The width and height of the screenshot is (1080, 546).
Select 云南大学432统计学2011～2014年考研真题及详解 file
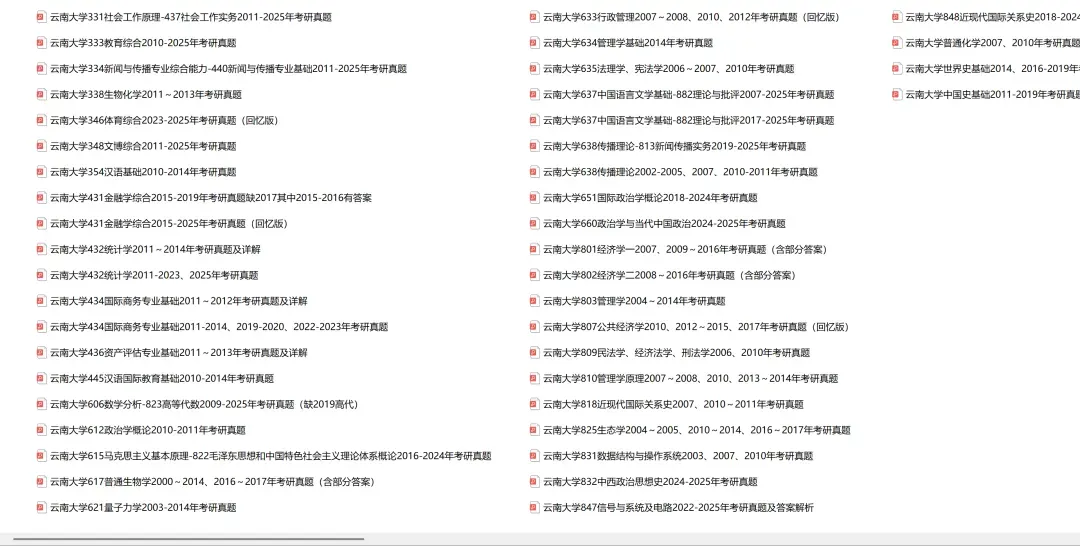[x=155, y=249]
